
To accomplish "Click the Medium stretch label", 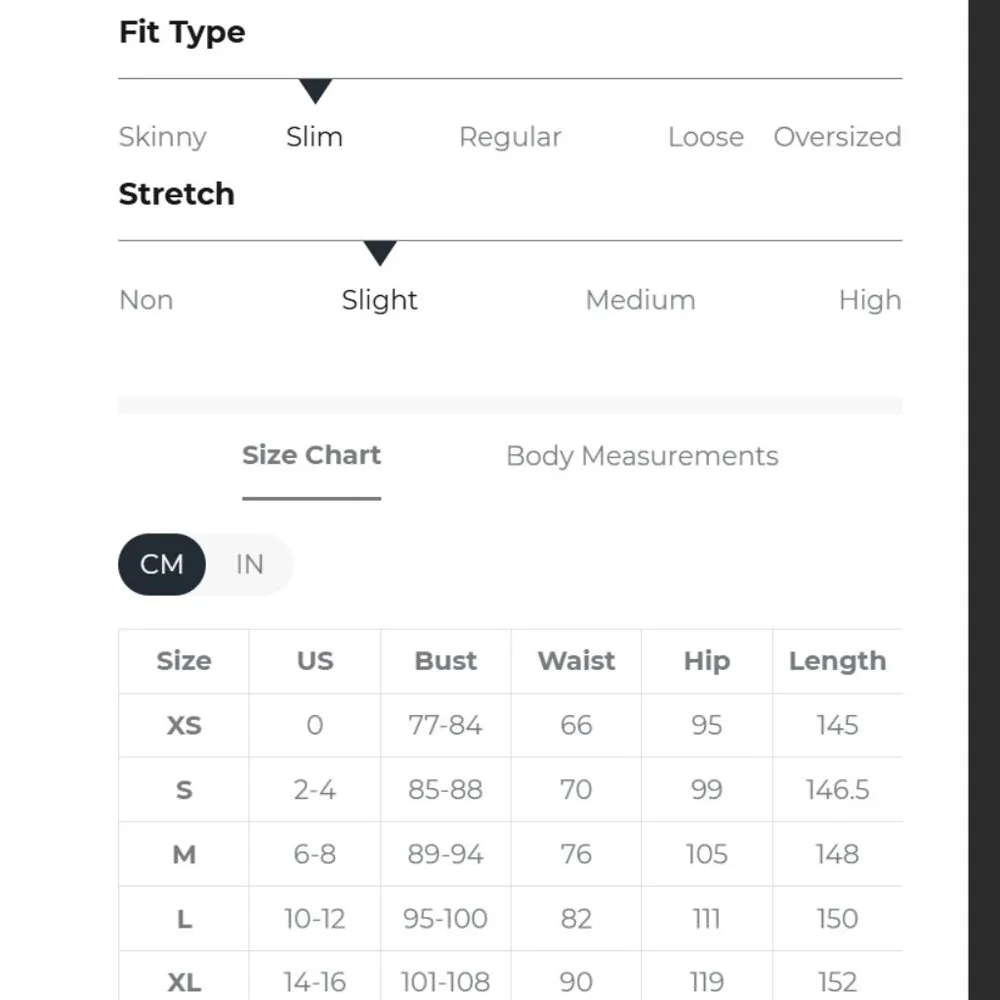I will [x=640, y=300].
